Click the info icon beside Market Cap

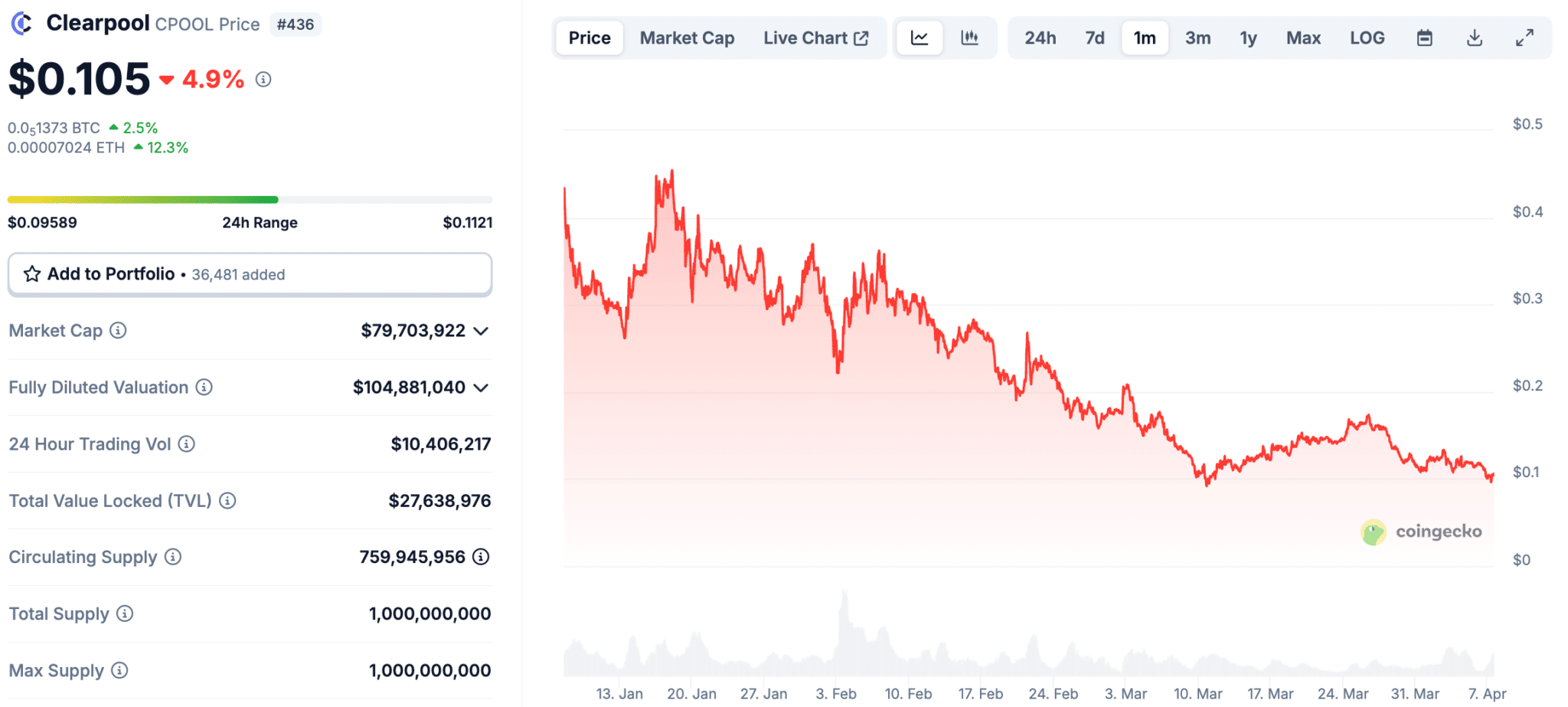click(x=118, y=330)
